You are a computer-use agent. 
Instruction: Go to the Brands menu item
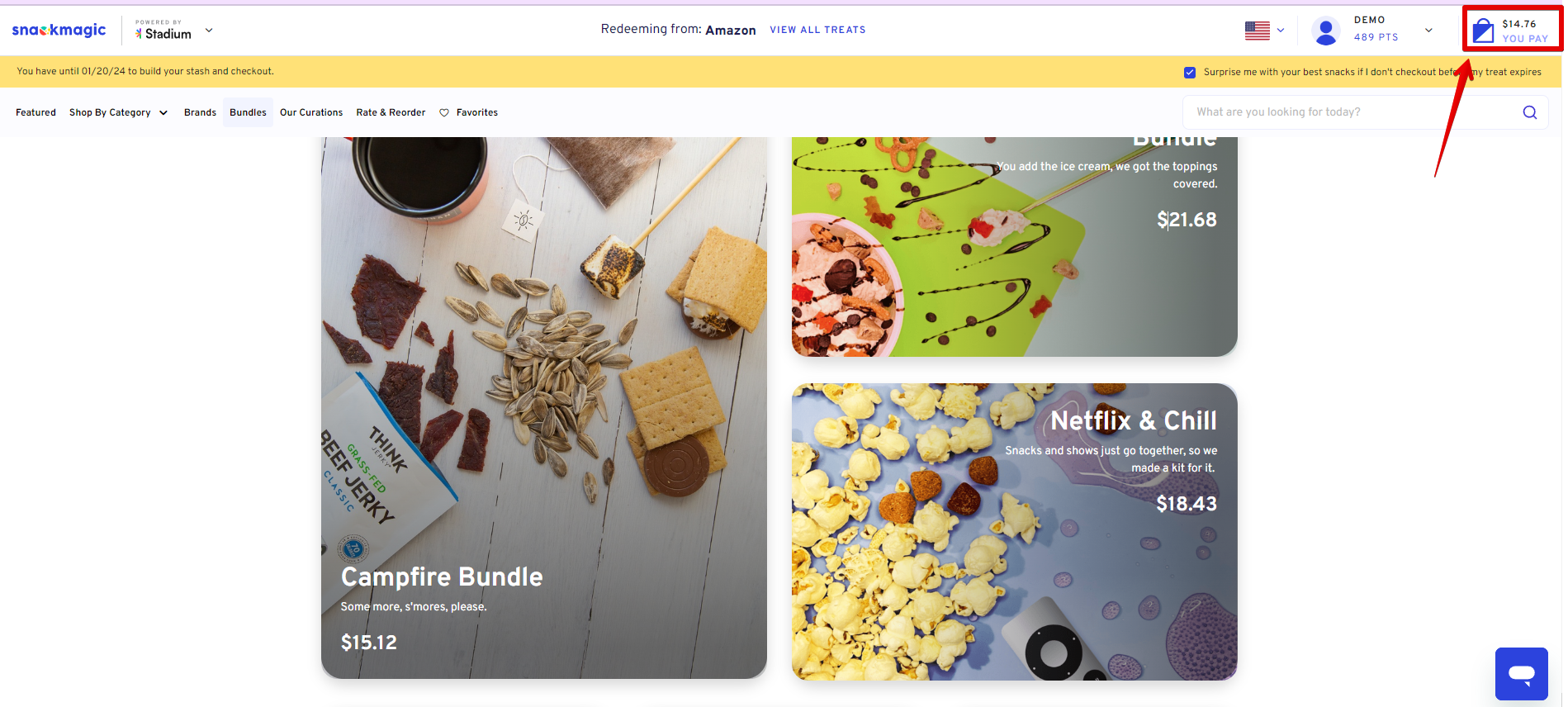coord(200,112)
